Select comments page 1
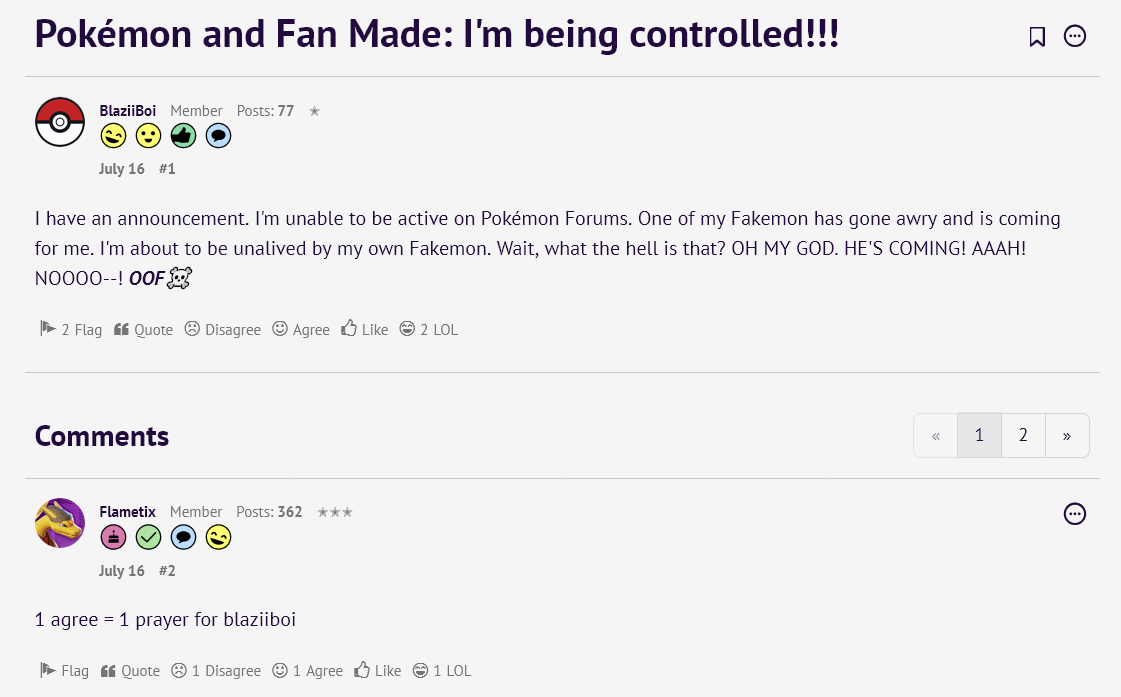 pyautogui.click(x=979, y=436)
